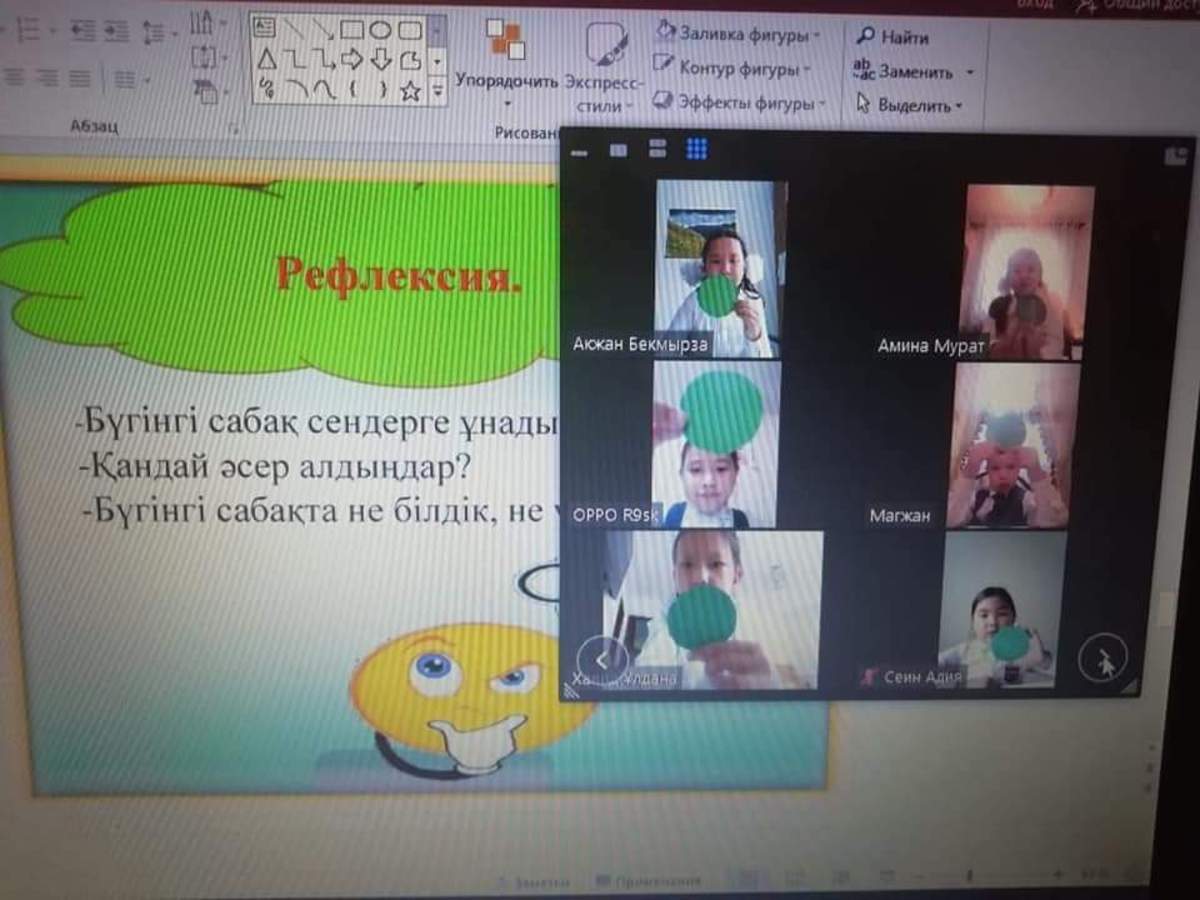Viewport: 1200px width, 900px height.
Task: Select the right arrow block shape
Action: (351, 60)
